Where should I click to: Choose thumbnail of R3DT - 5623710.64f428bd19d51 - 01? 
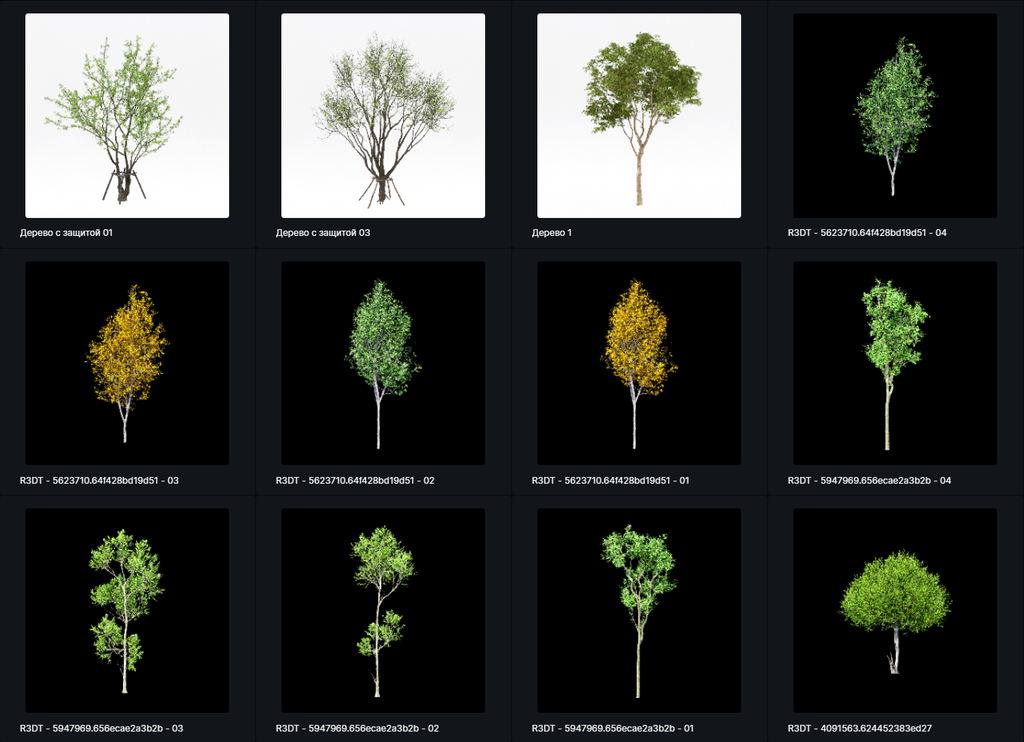(x=639, y=363)
